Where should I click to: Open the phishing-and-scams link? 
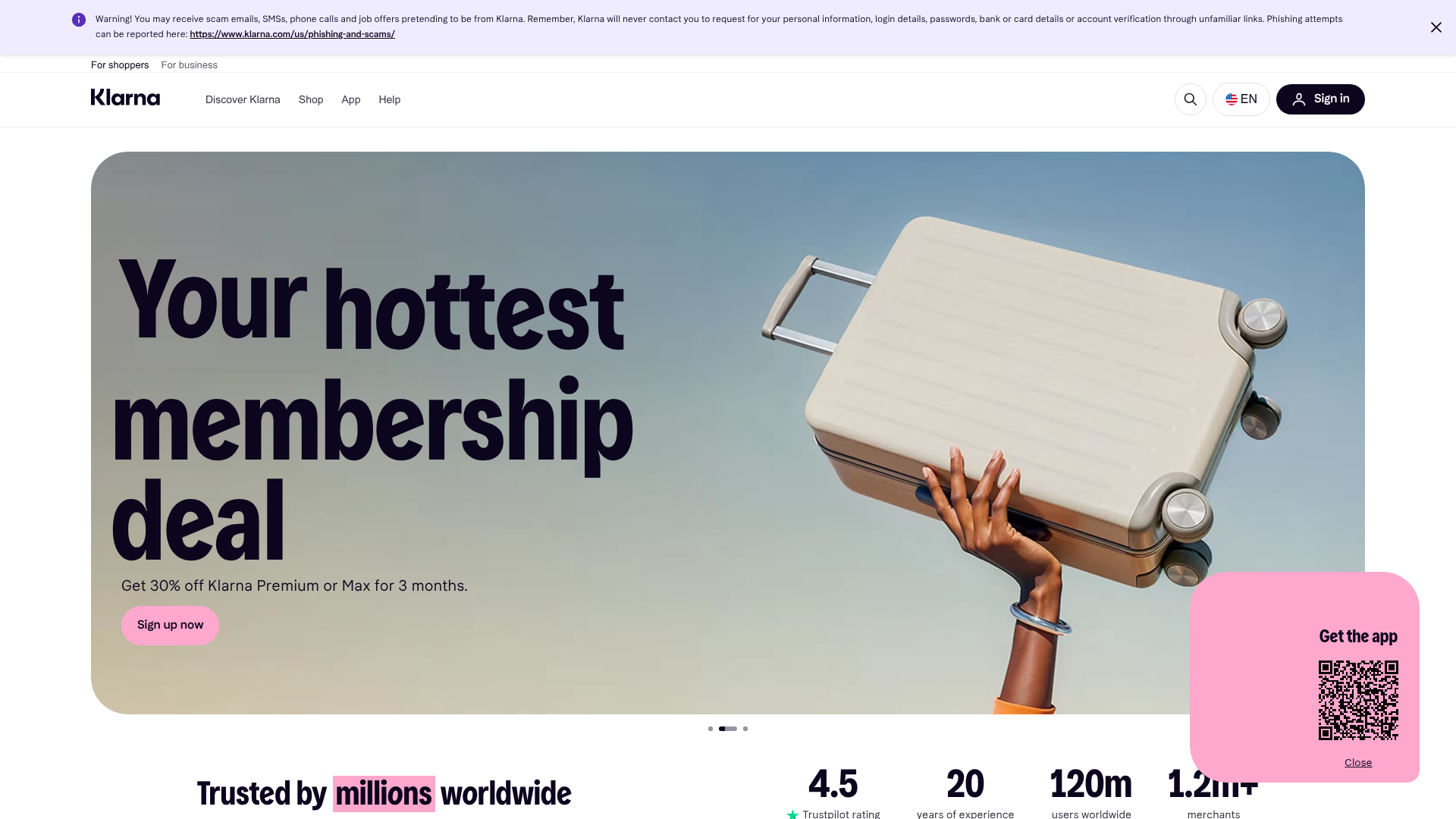pos(292,34)
